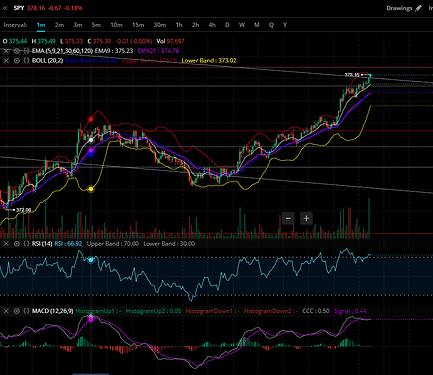Switch to the 5m interval
Screen dimensions: 433x375
click(96, 25)
